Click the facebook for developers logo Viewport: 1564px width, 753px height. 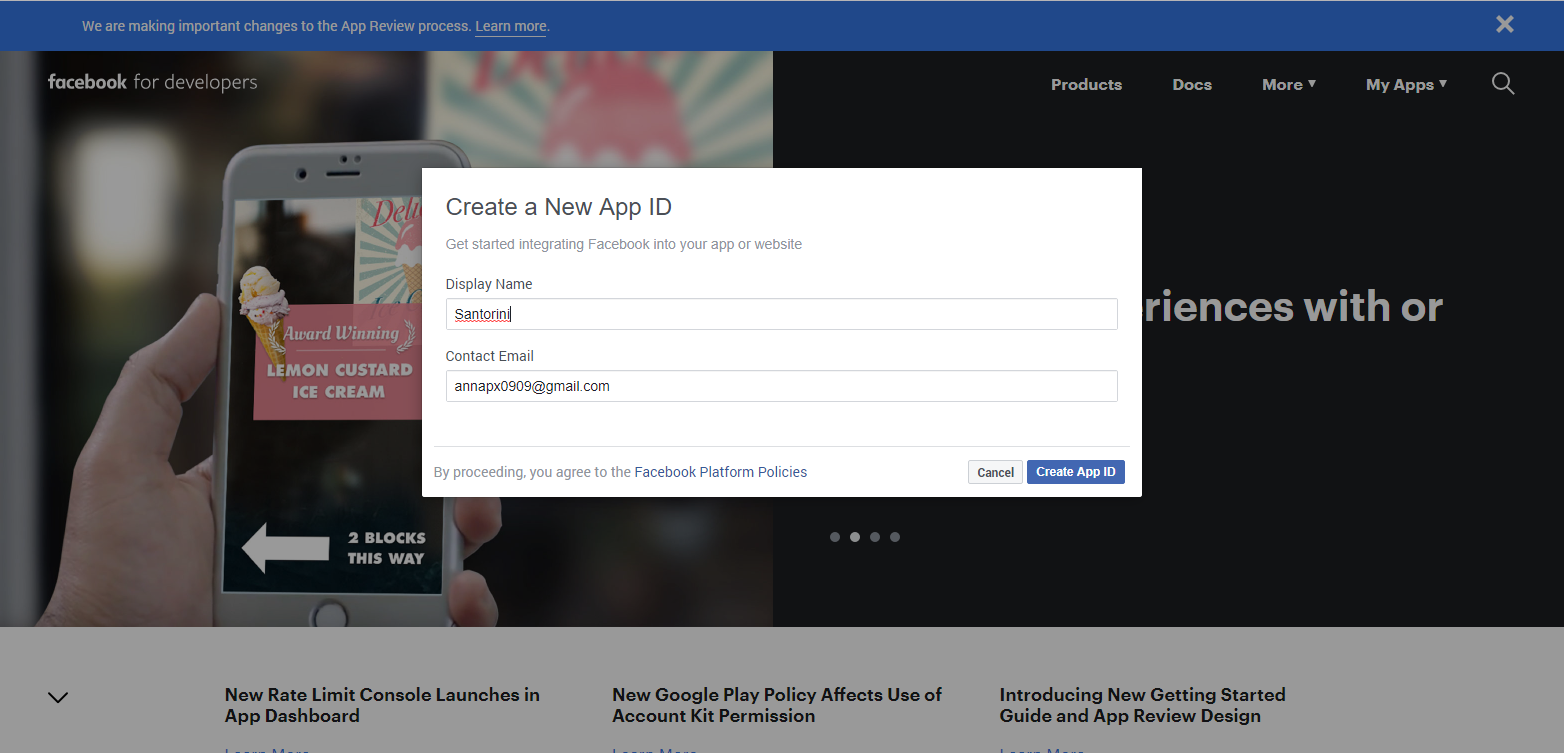pos(152,82)
